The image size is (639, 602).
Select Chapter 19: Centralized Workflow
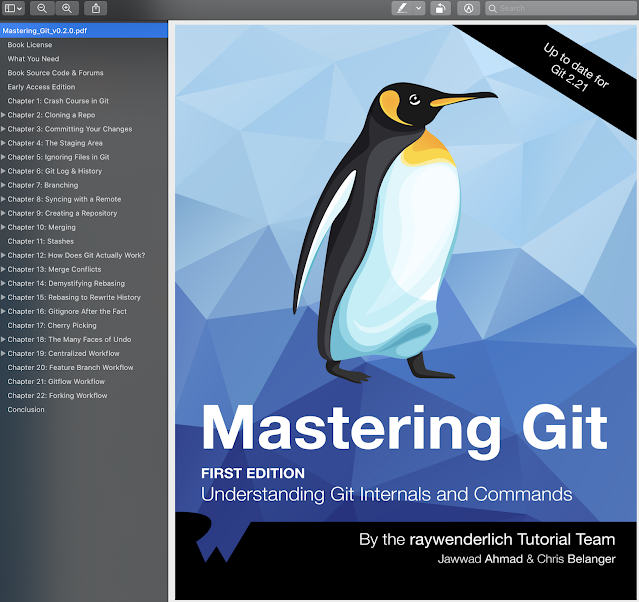coord(64,354)
